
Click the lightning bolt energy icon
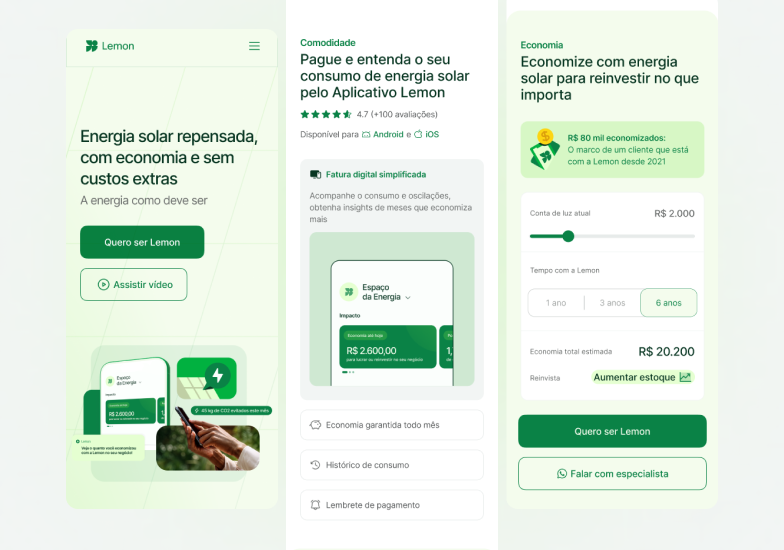pos(217,375)
